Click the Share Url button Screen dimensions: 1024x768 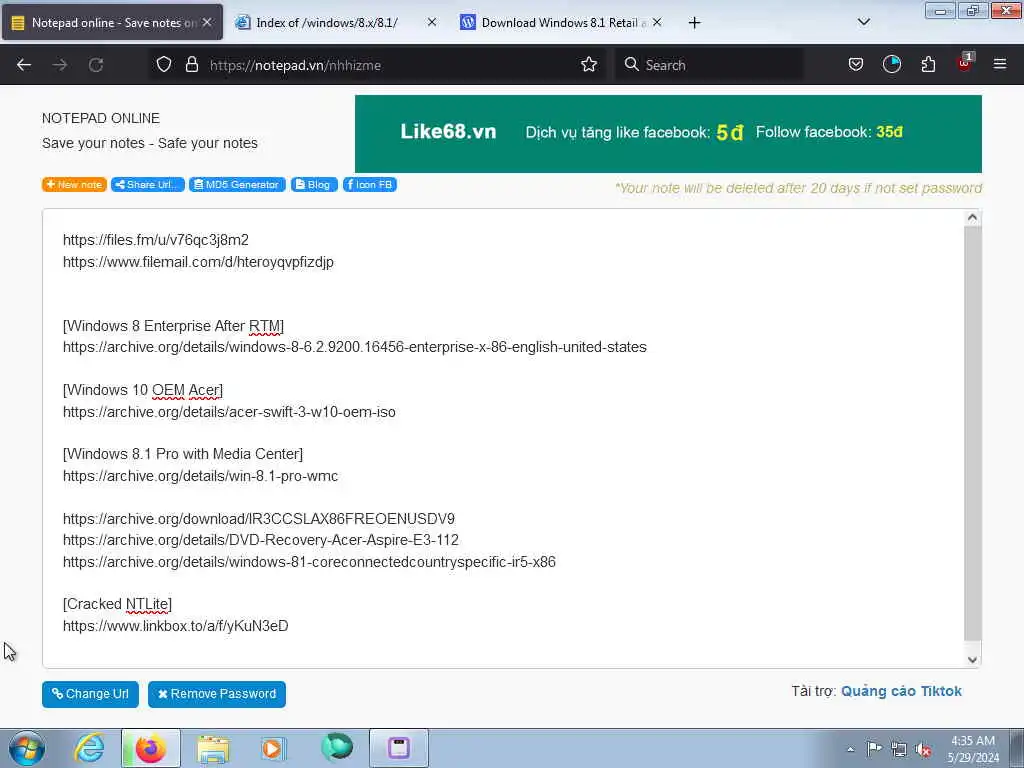click(x=148, y=185)
